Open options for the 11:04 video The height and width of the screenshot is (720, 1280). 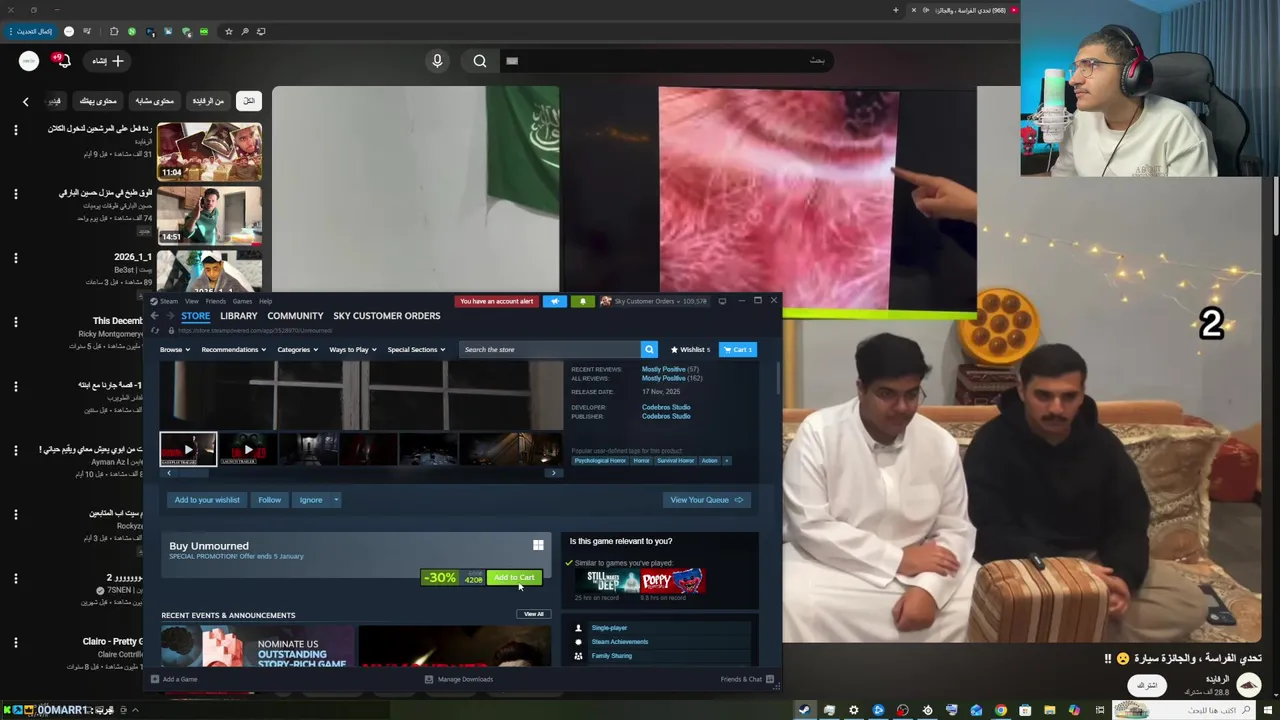click(15, 130)
